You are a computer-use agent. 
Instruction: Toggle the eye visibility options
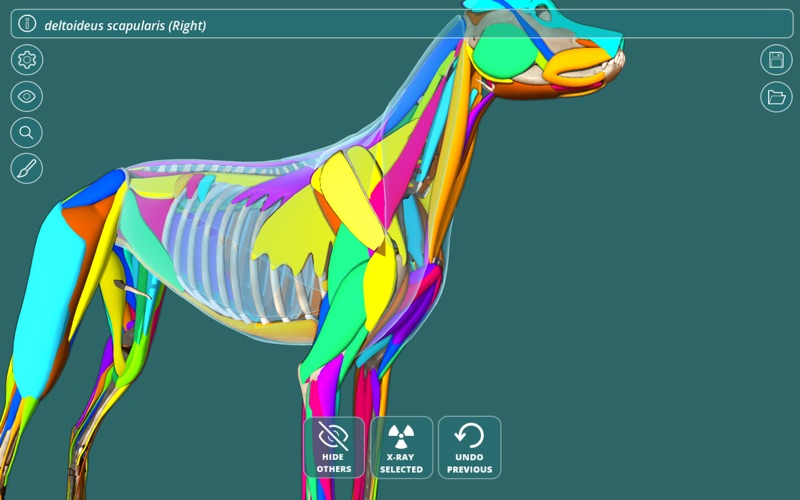[x=27, y=96]
